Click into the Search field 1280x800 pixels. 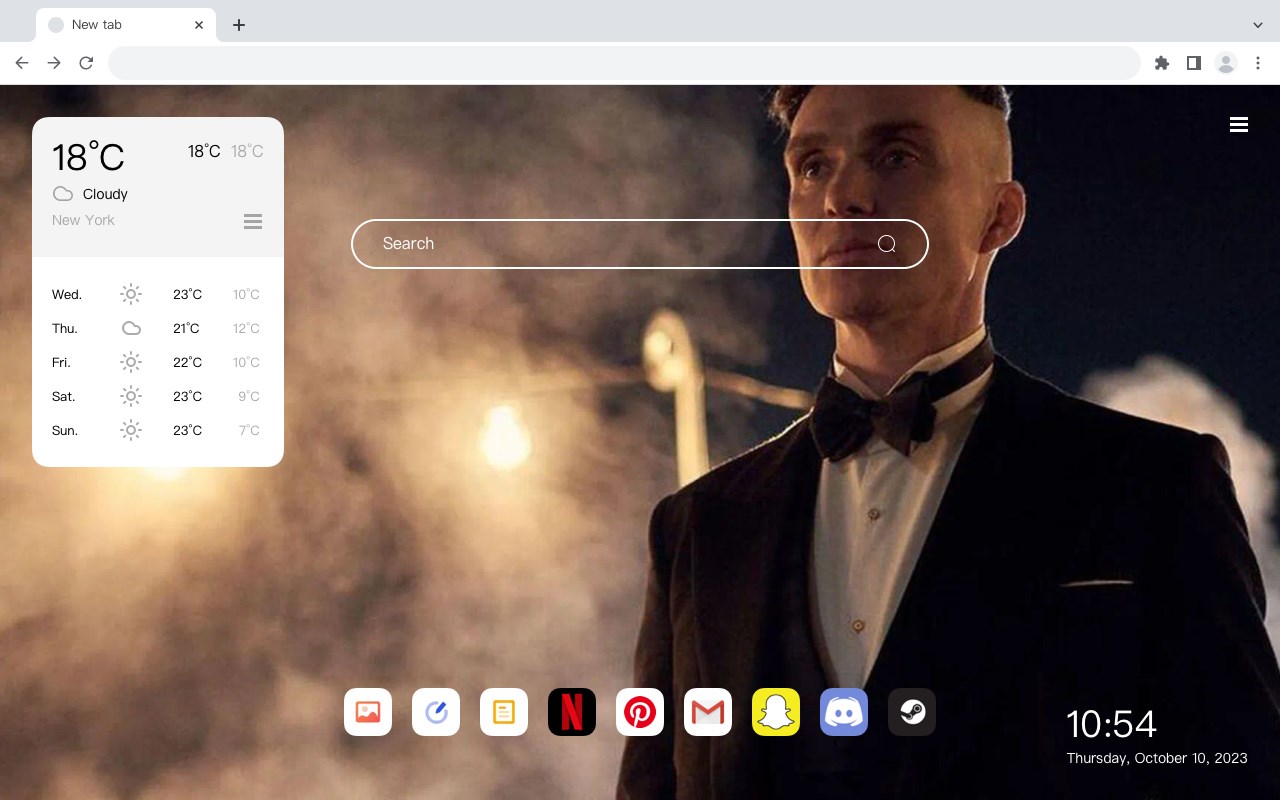[x=640, y=244]
